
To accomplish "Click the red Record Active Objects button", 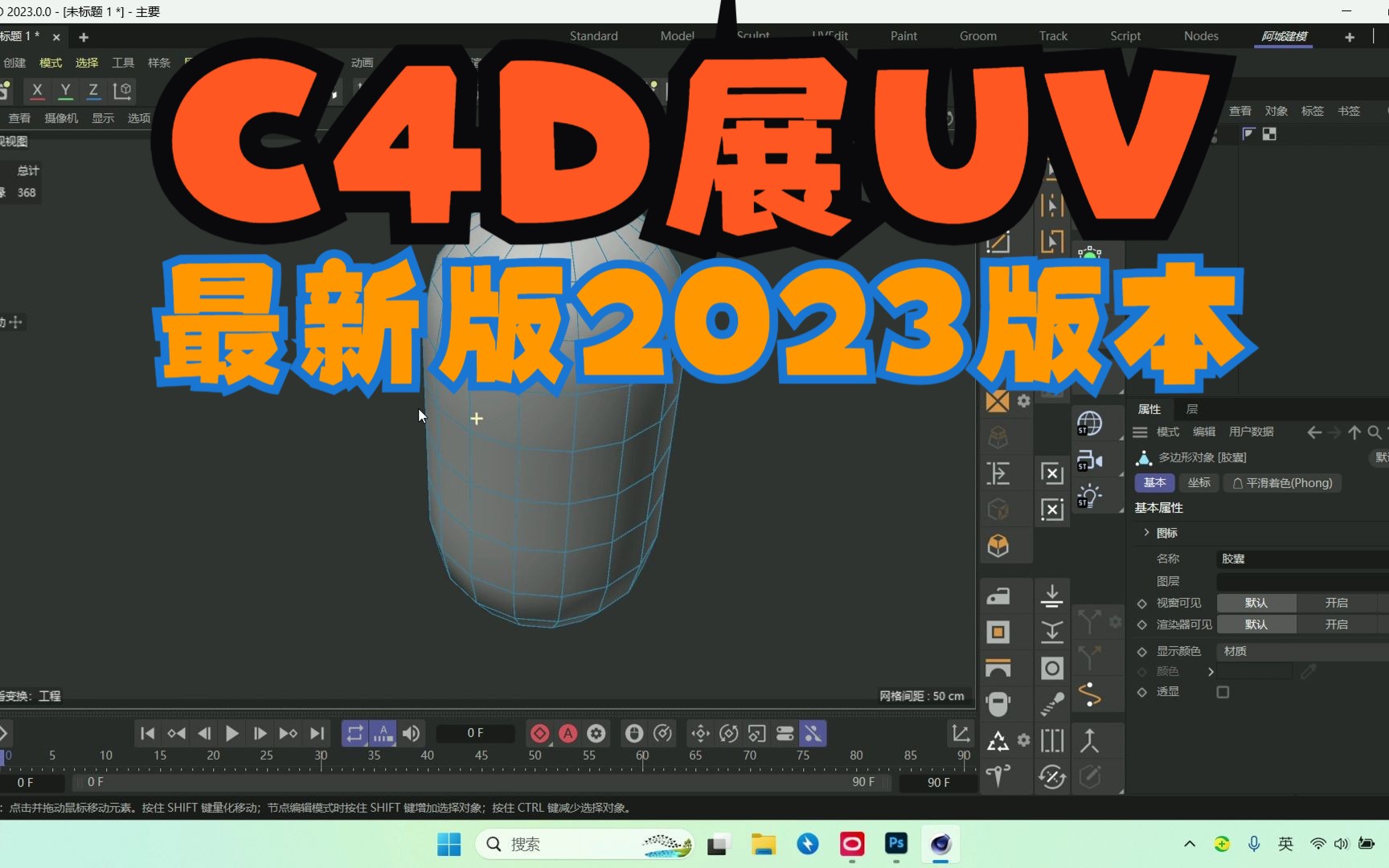I will tap(540, 733).
